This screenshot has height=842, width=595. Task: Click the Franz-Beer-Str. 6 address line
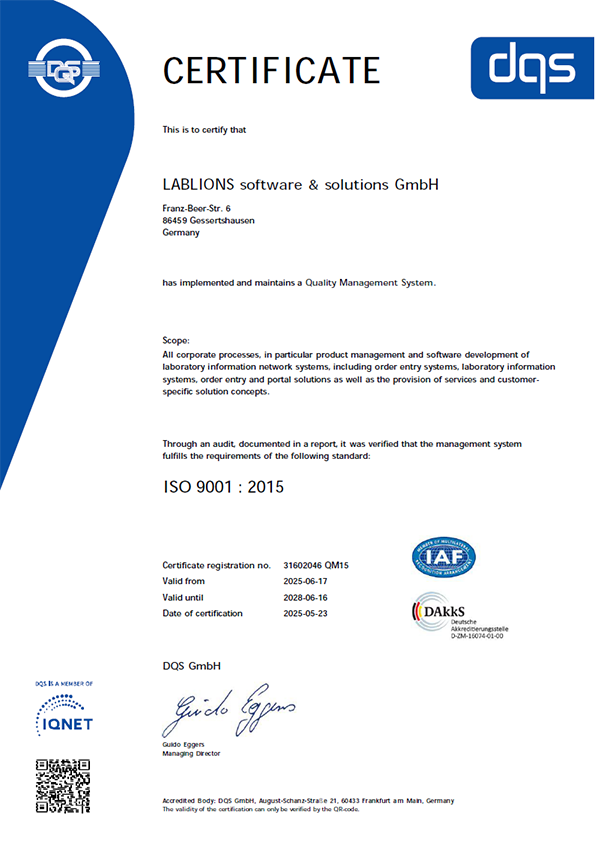(x=197, y=208)
